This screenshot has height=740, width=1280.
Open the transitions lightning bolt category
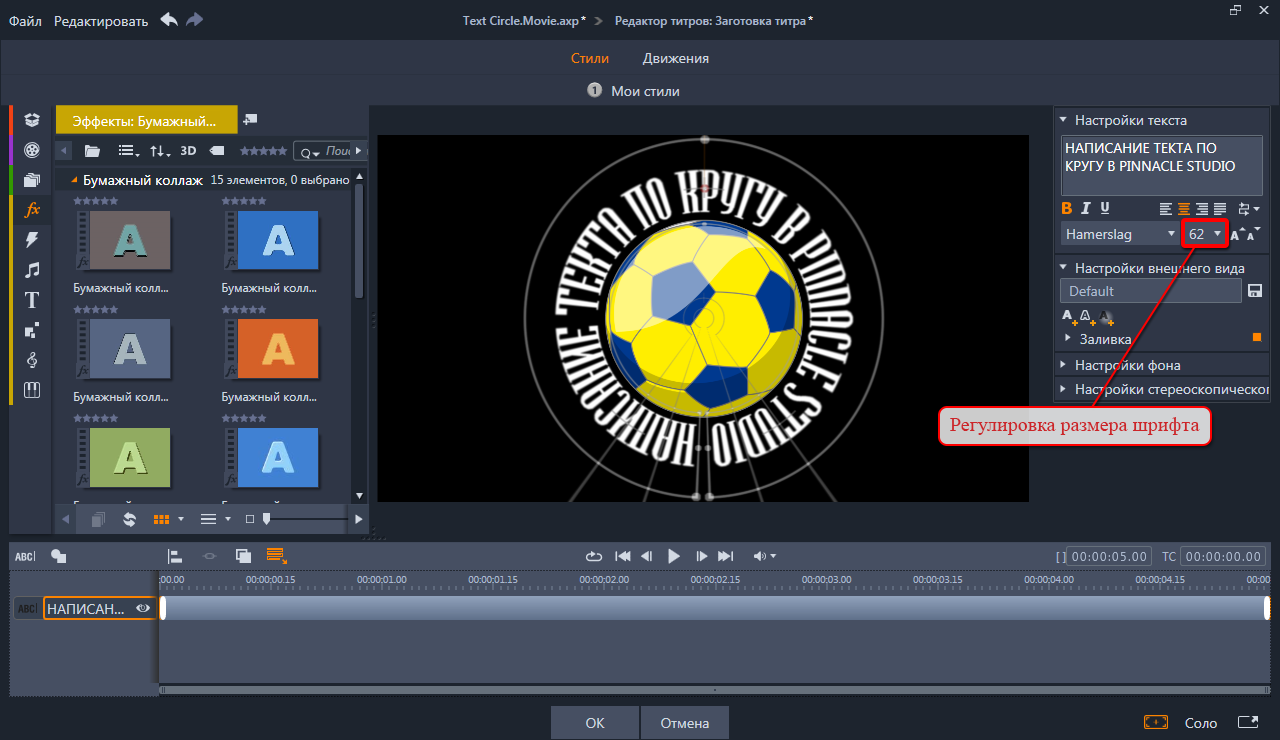click(32, 239)
